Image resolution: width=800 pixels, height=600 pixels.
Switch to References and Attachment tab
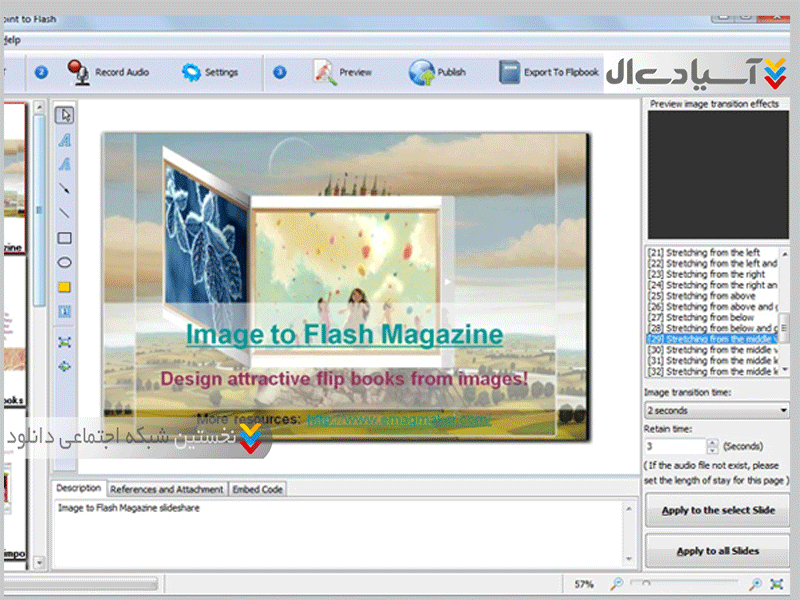click(166, 489)
